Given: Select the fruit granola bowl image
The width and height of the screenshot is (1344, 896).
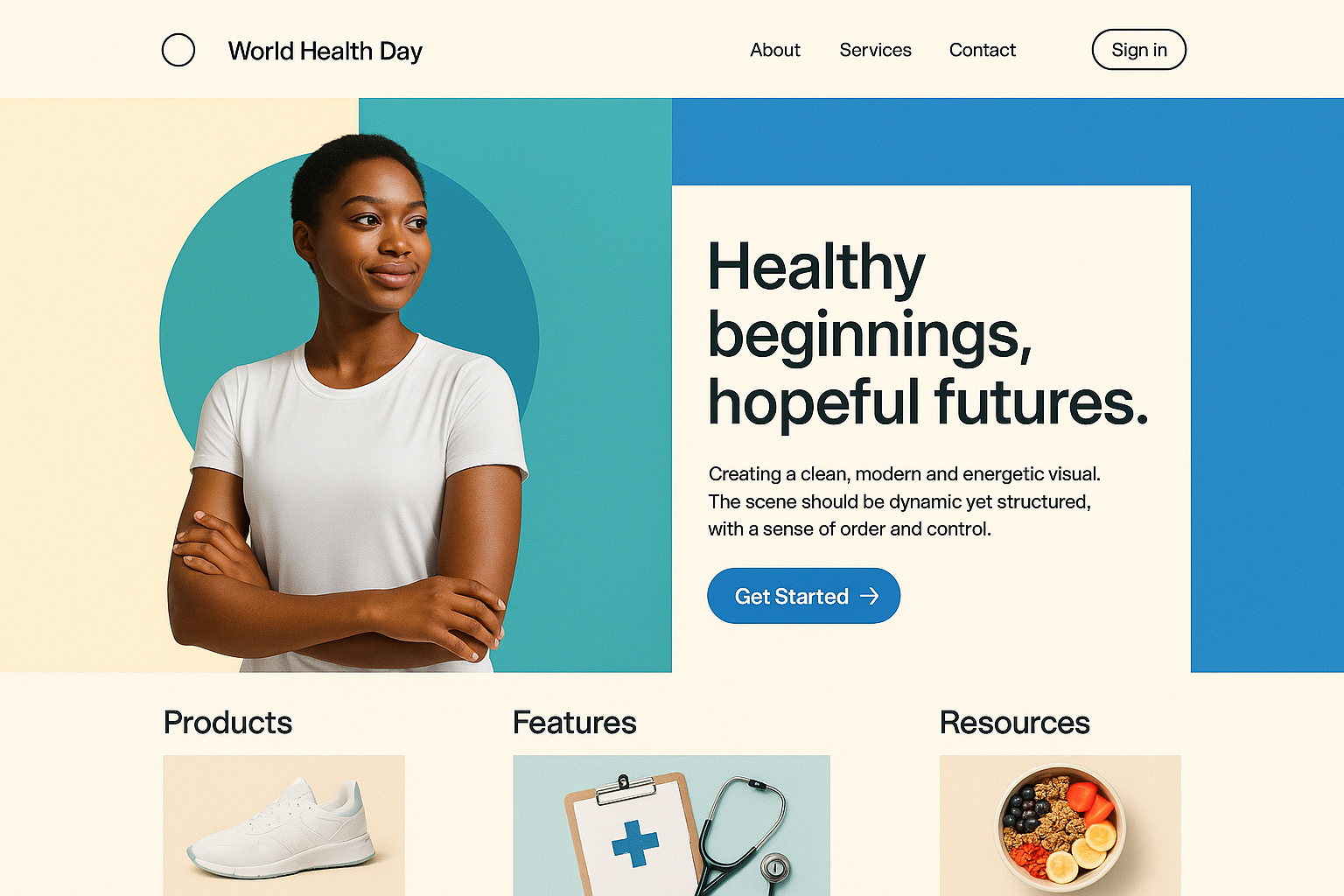Looking at the screenshot, I should pos(1060,825).
